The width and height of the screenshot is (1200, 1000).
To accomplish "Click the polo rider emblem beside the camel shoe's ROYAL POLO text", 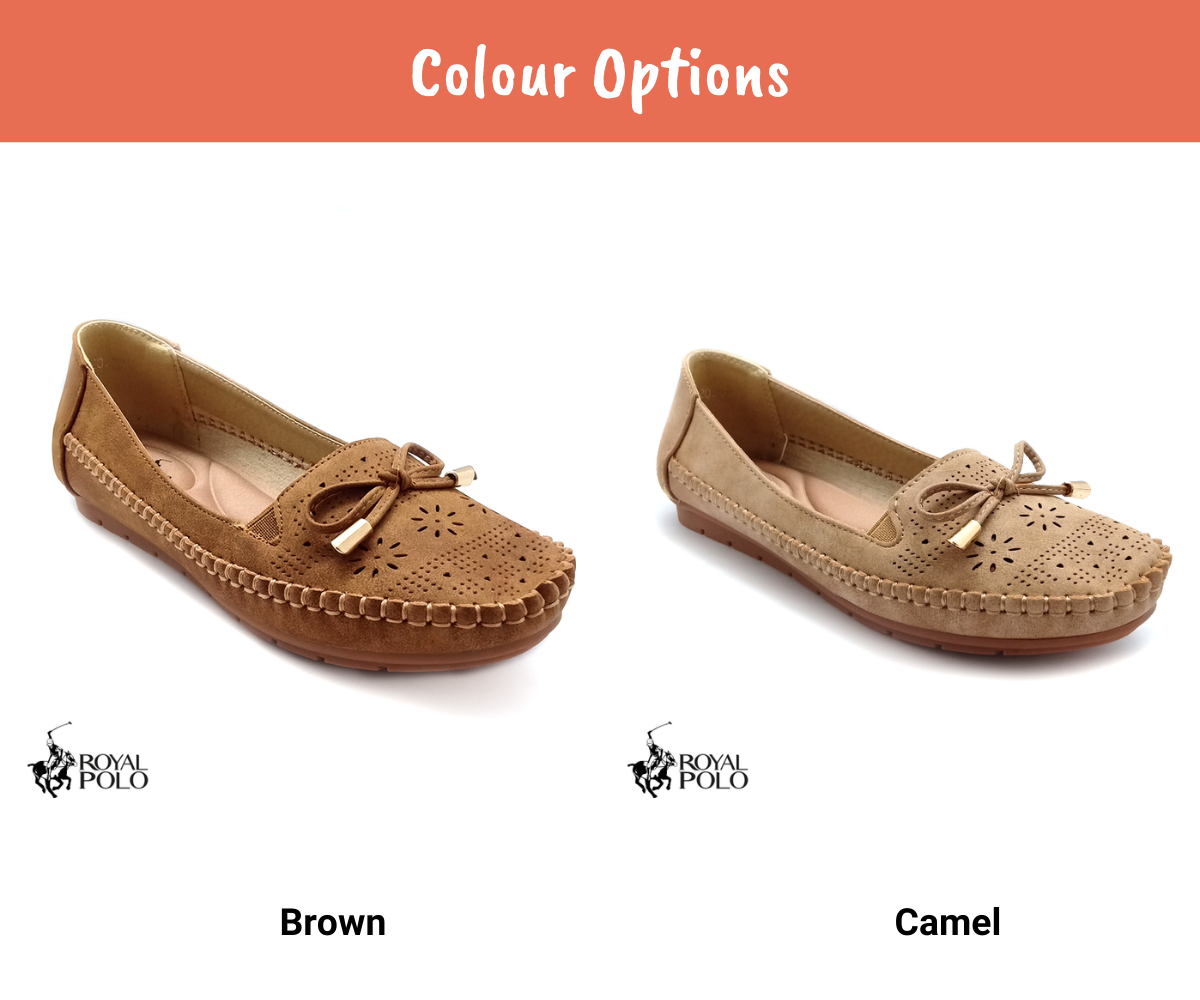I will [x=652, y=760].
